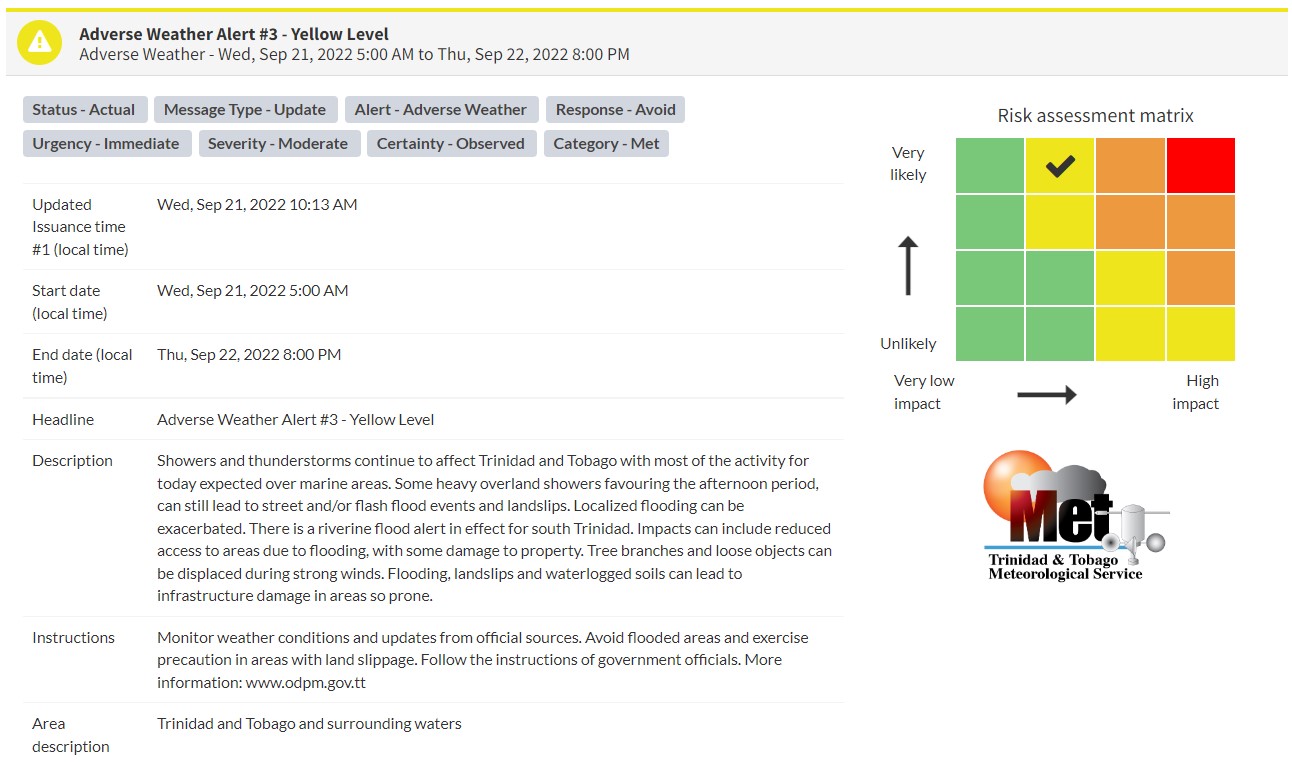Click the 'High impact' axis label

[x=1196, y=392]
